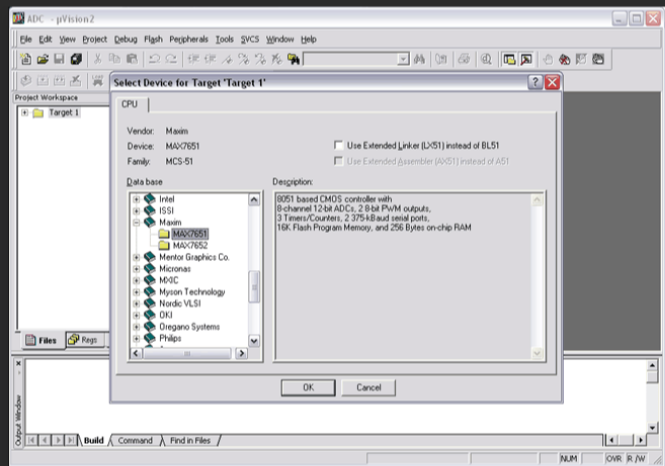The width and height of the screenshot is (665, 466).
Task: Toggle the Project Window toolbar icon
Action: [x=509, y=59]
